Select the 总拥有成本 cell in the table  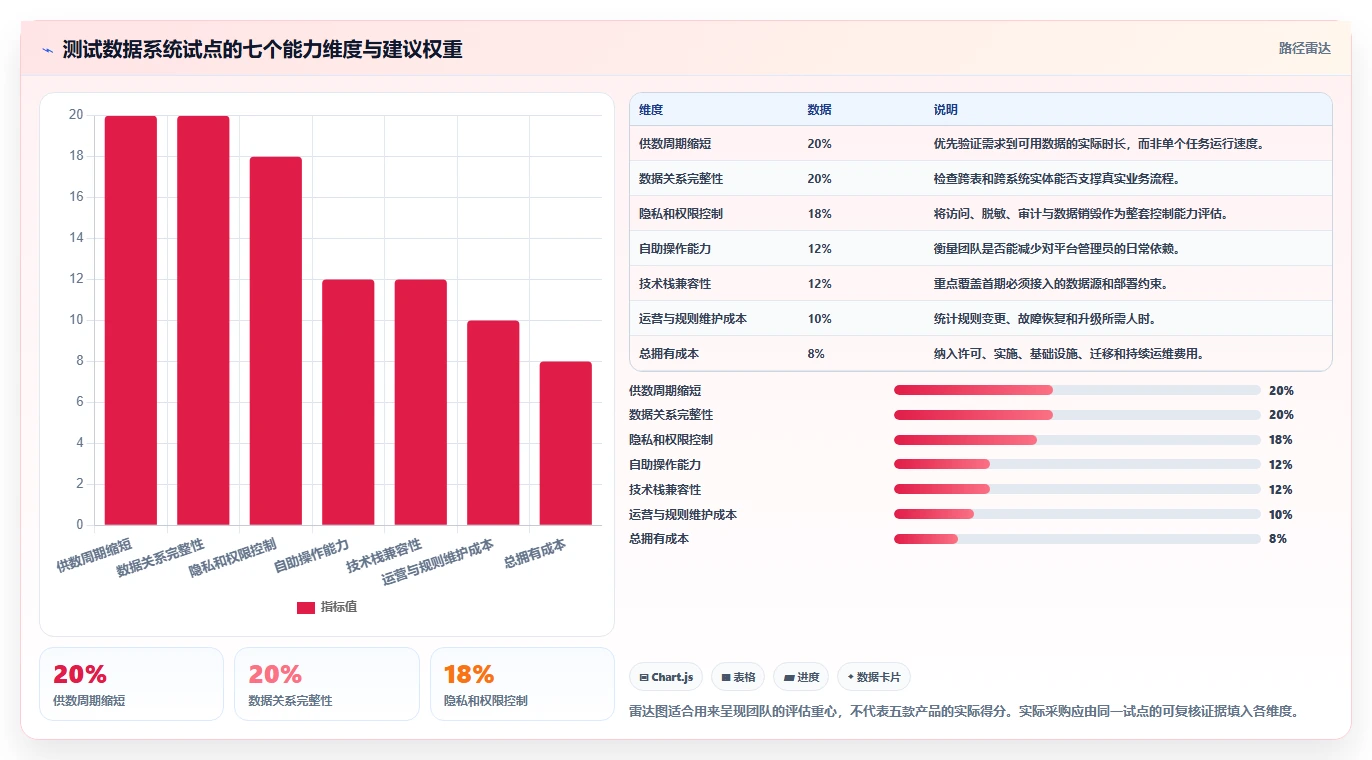click(669, 354)
